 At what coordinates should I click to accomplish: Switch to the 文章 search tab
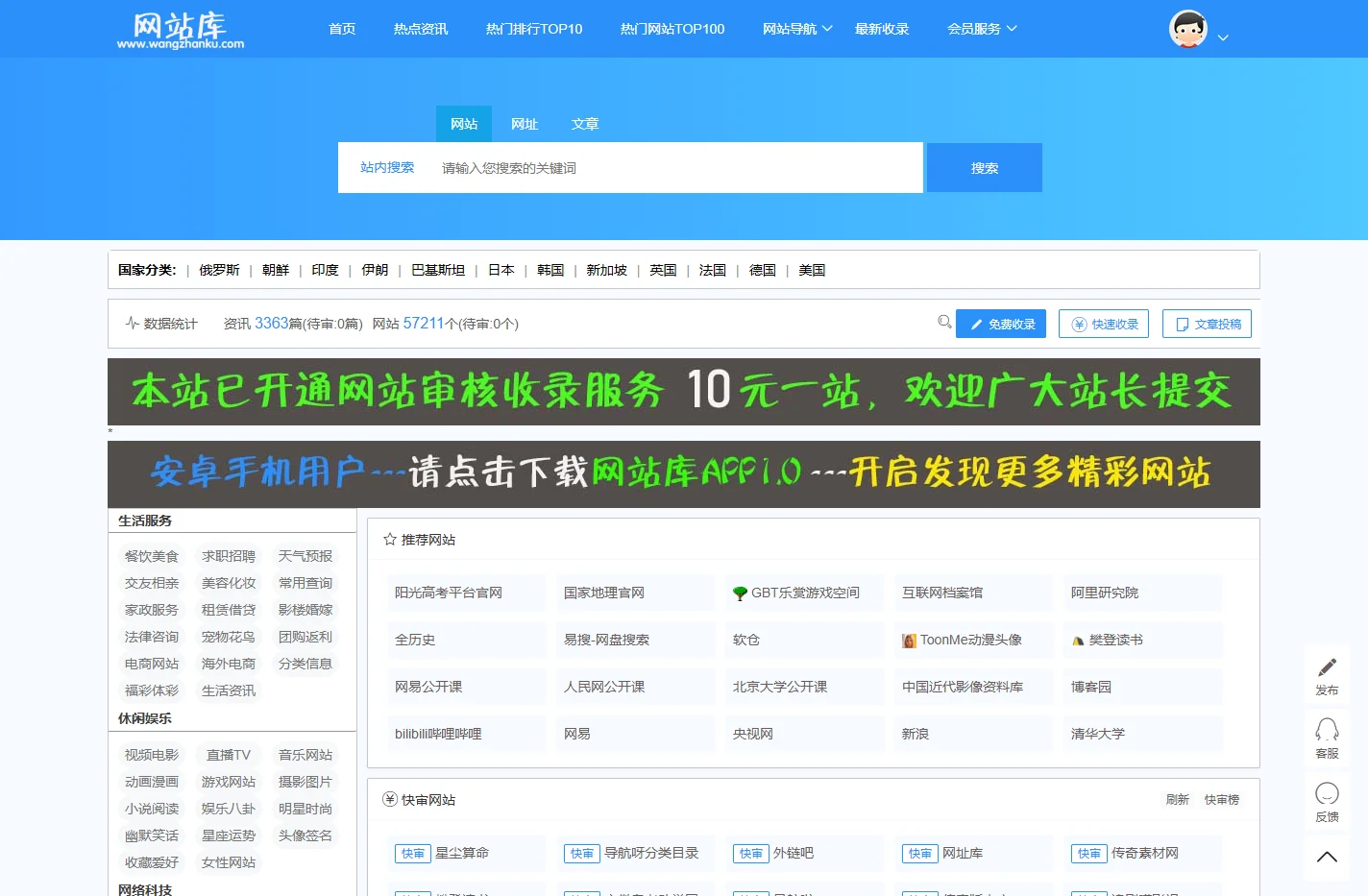pos(585,124)
